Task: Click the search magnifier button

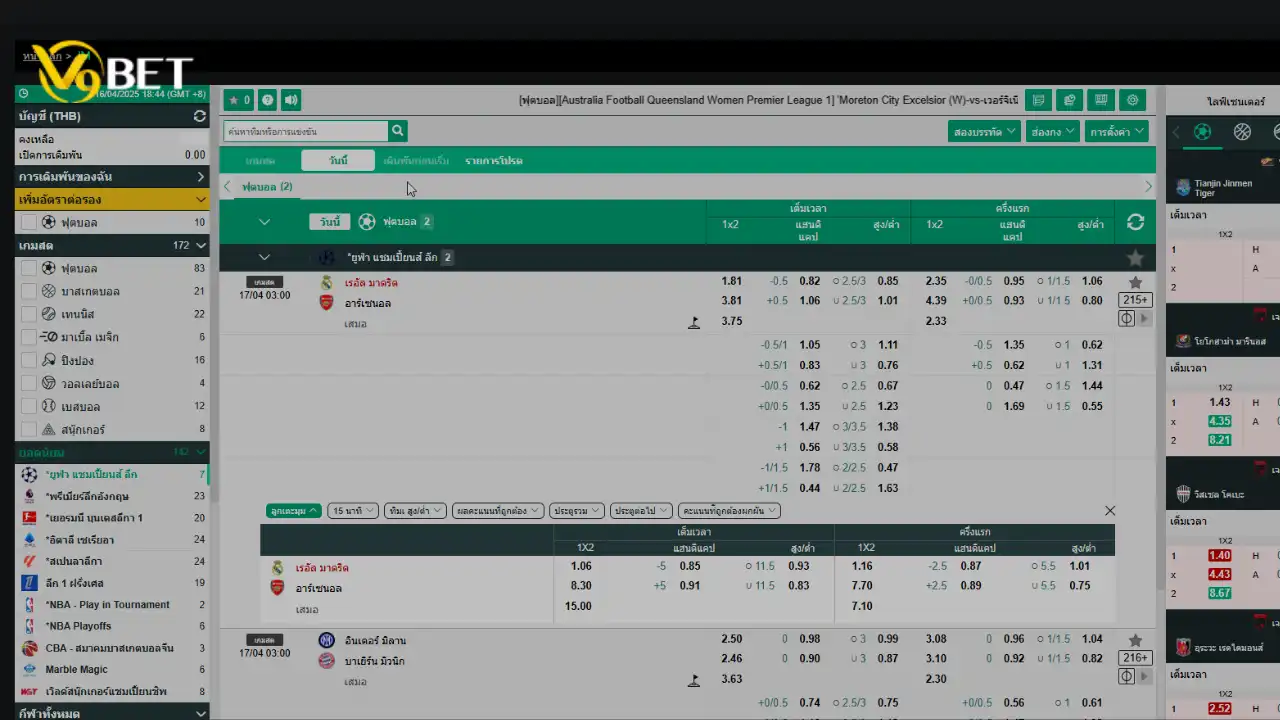Action: [398, 131]
